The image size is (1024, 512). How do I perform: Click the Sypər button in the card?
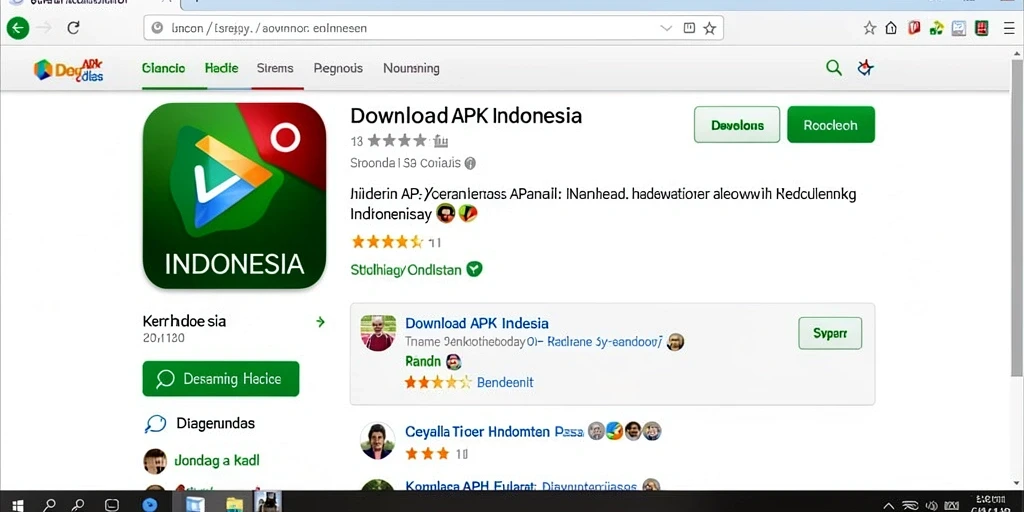[830, 333]
